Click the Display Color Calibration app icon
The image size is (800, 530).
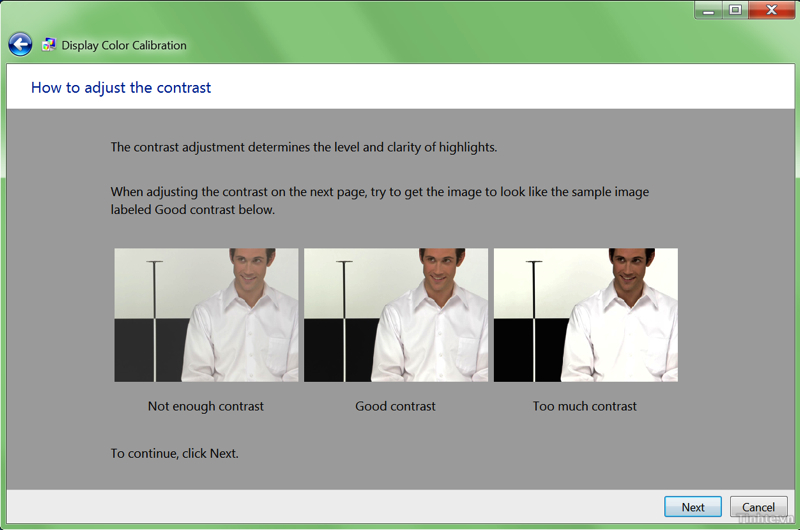(49, 45)
